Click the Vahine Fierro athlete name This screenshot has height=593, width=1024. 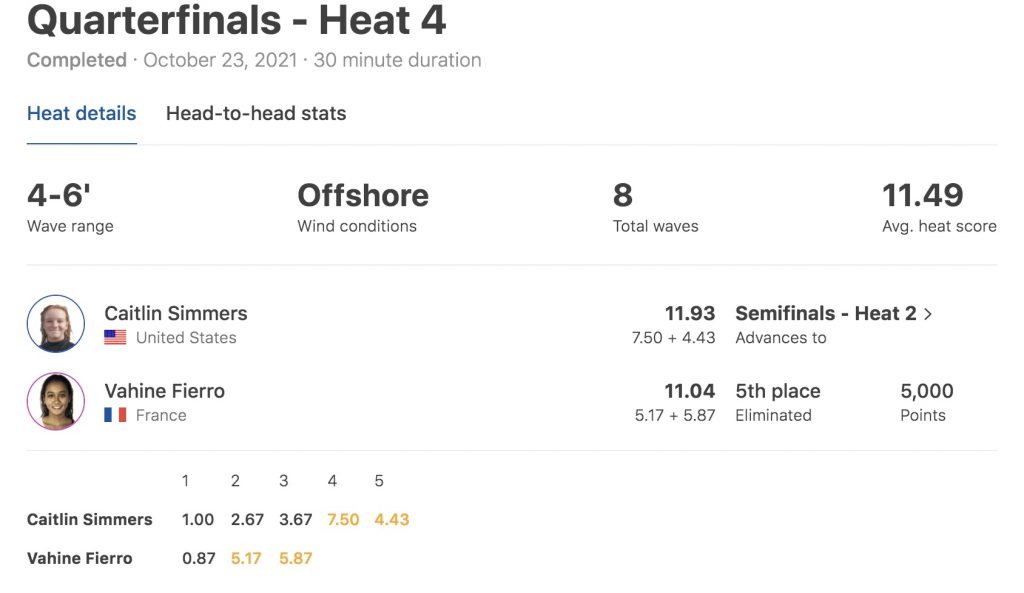pyautogui.click(x=165, y=391)
